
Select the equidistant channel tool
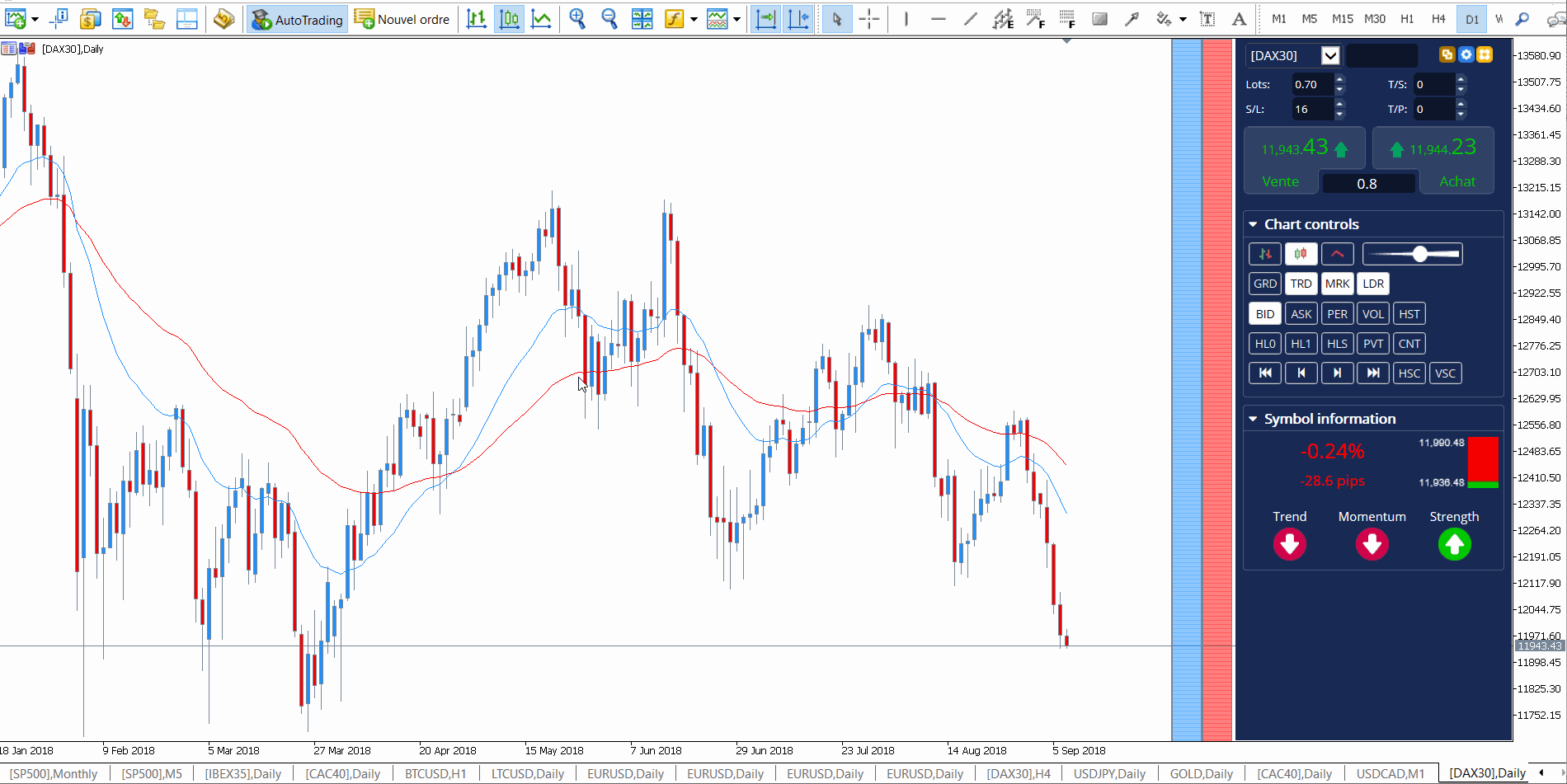1003,18
